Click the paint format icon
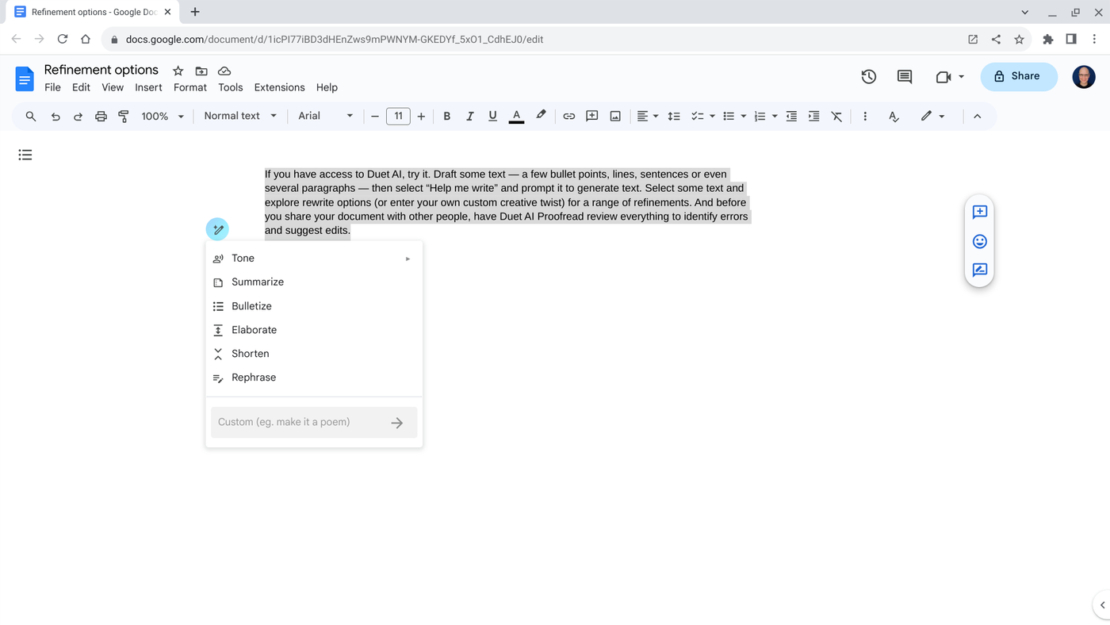The image size is (1110, 625). 124,116
